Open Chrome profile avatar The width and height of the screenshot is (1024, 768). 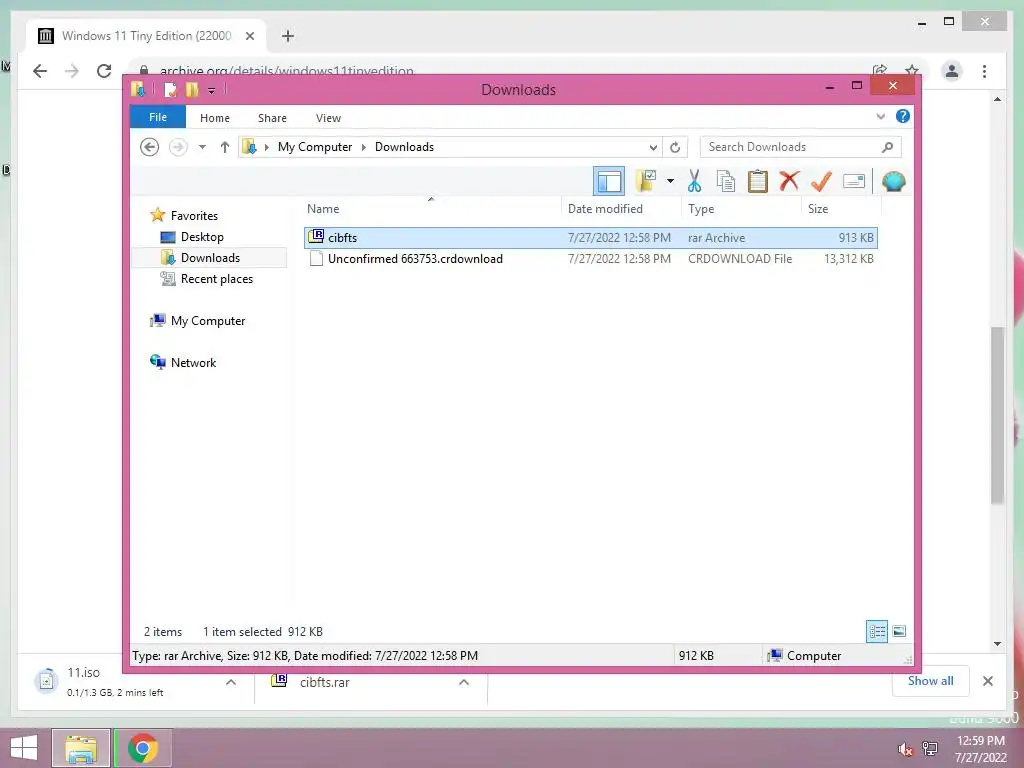pos(952,71)
